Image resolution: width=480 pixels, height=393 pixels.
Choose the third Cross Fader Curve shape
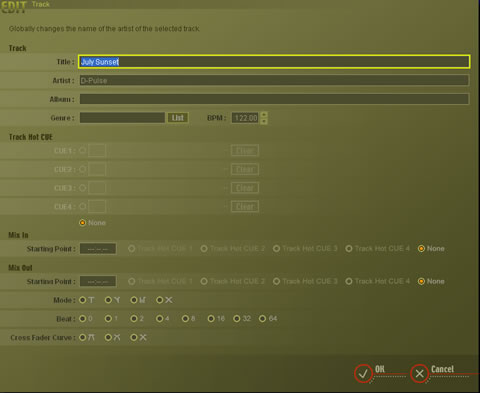[x=134, y=337]
